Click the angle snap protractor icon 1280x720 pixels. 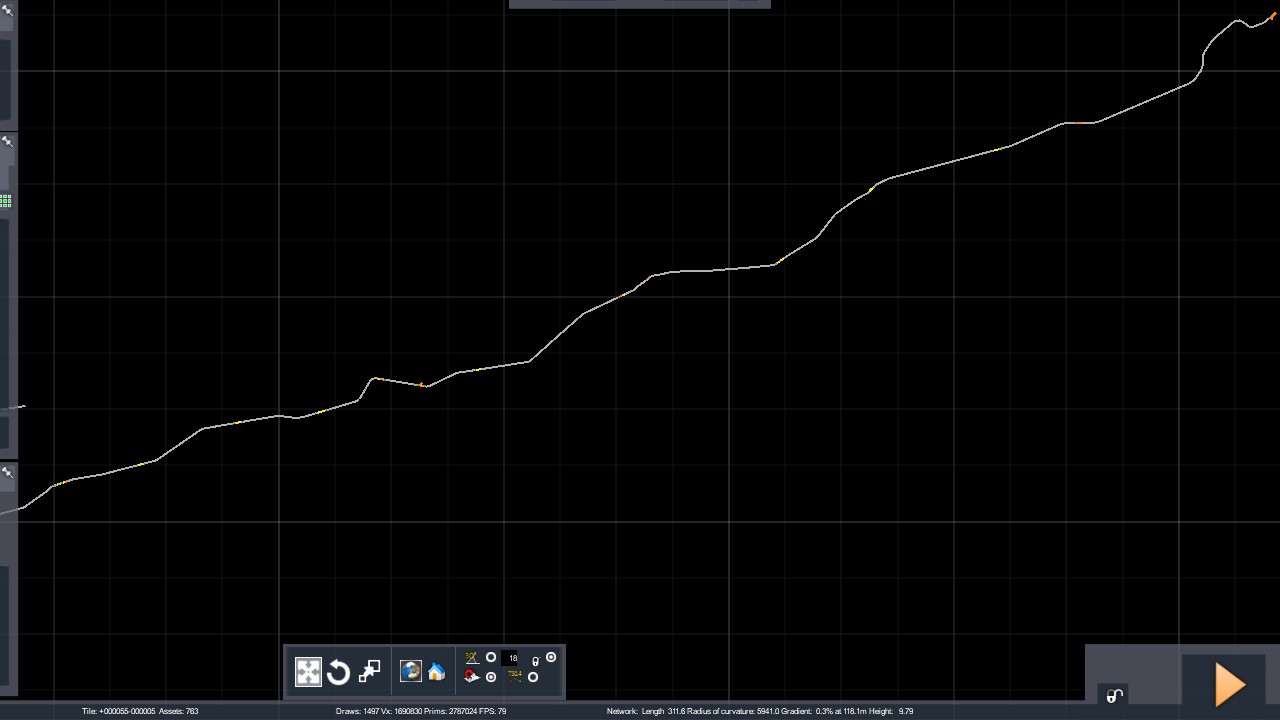472,658
